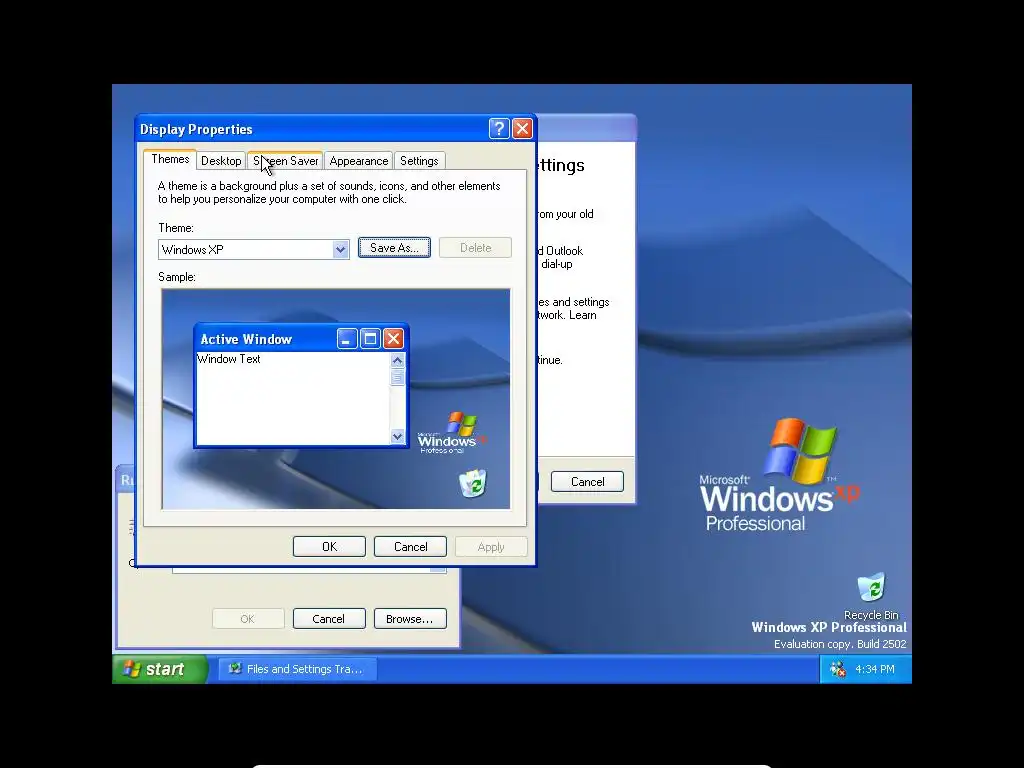Click the system tray network icon
1024x768 pixels.
837,669
